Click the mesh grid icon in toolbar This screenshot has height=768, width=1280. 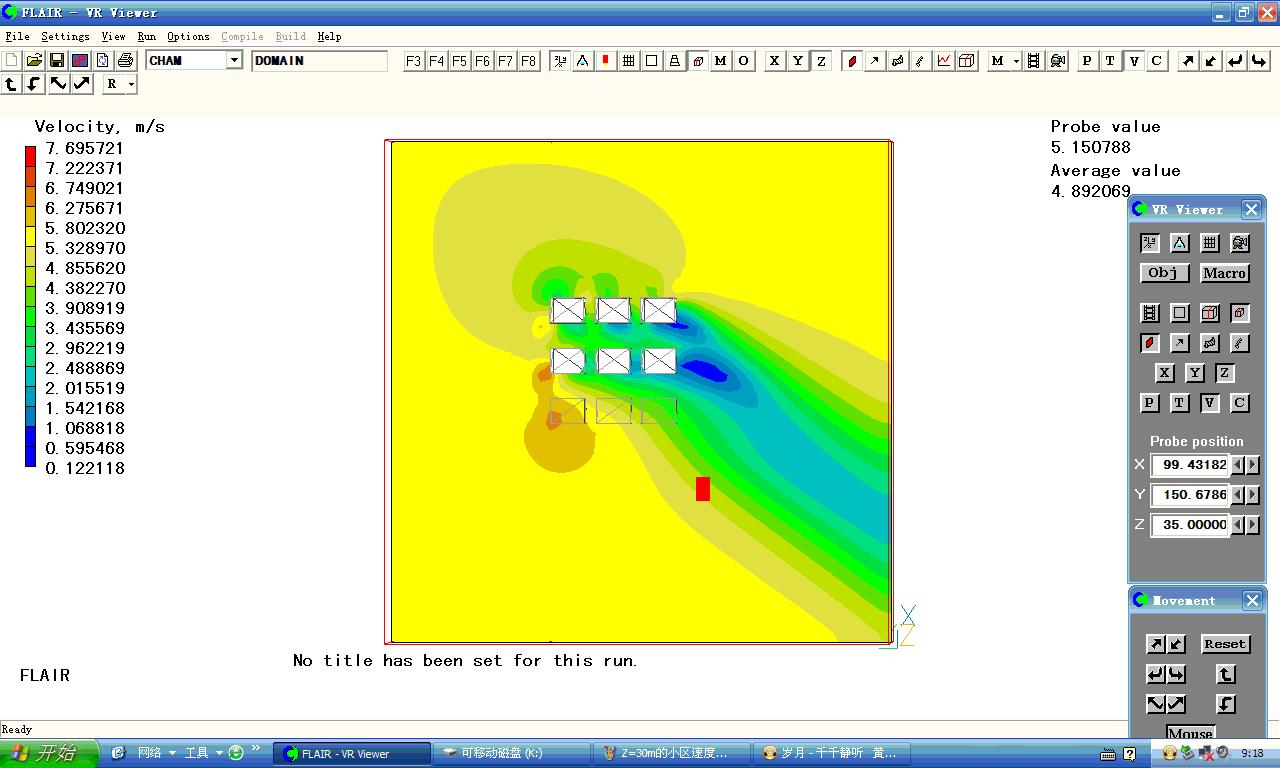[x=629, y=61]
